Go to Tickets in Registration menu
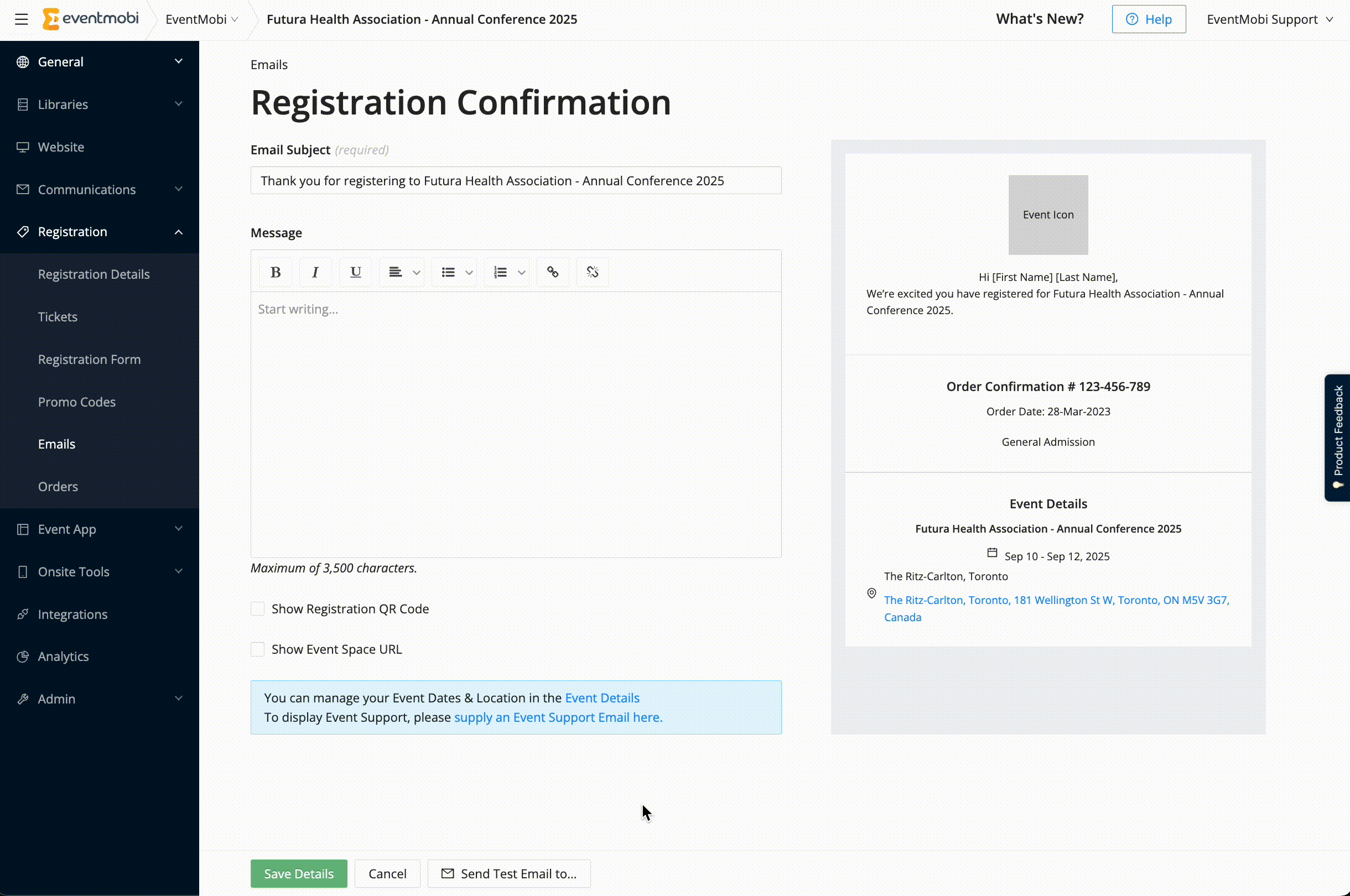The image size is (1350, 896). pos(58,316)
